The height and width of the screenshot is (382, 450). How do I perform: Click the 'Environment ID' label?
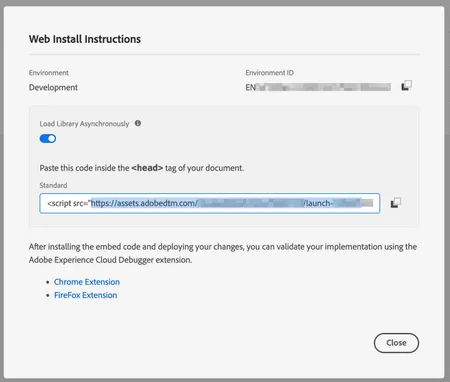coord(269,73)
